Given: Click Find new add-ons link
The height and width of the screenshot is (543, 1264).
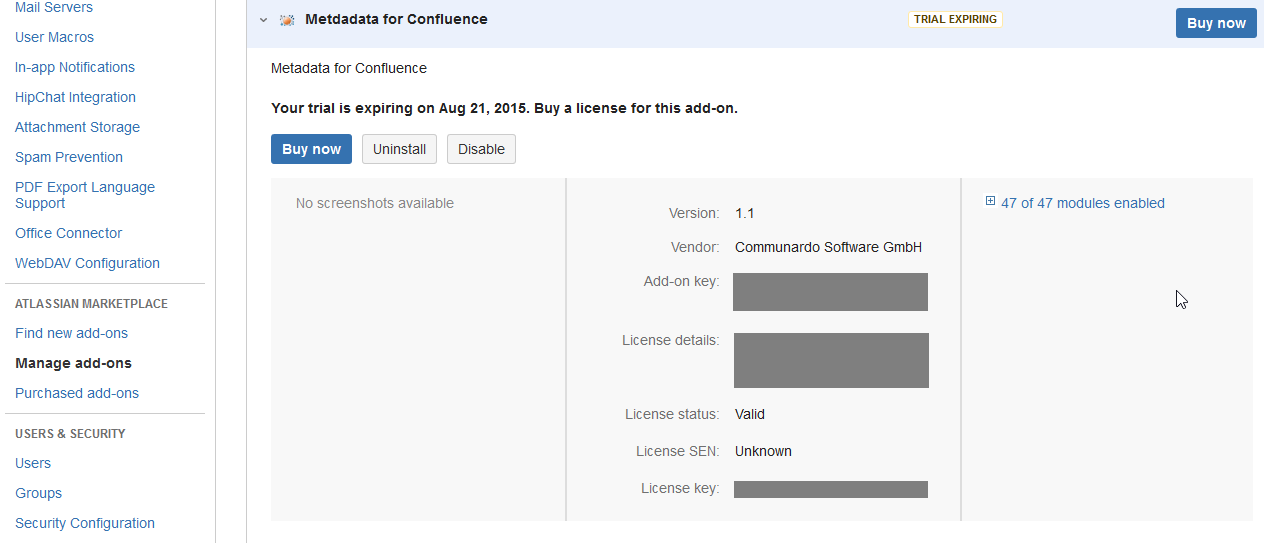Looking at the screenshot, I should tap(71, 333).
